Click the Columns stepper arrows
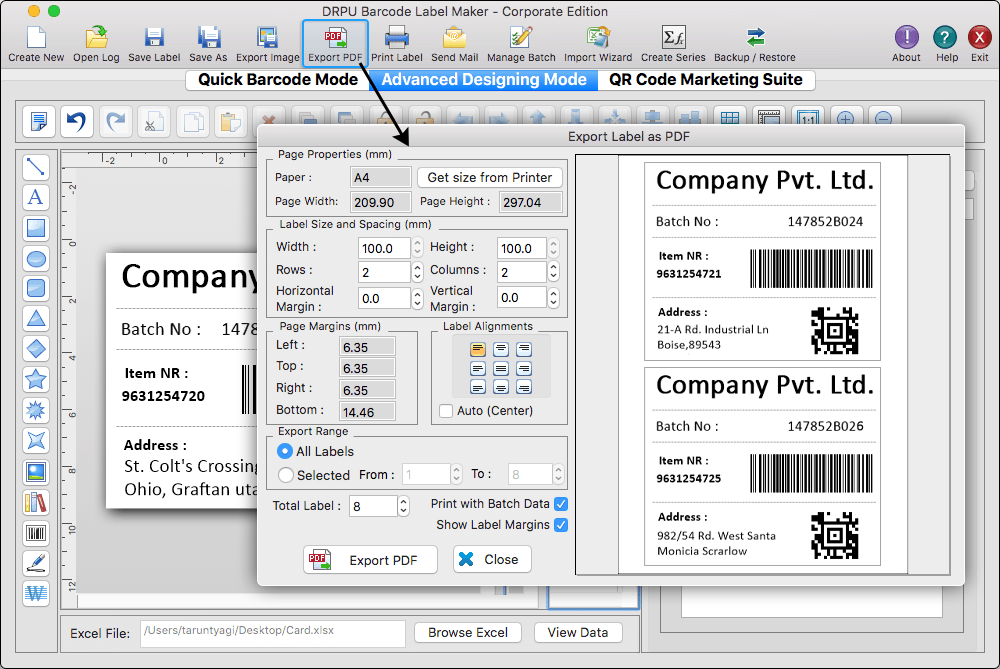This screenshot has height=669, width=1000. click(x=554, y=272)
